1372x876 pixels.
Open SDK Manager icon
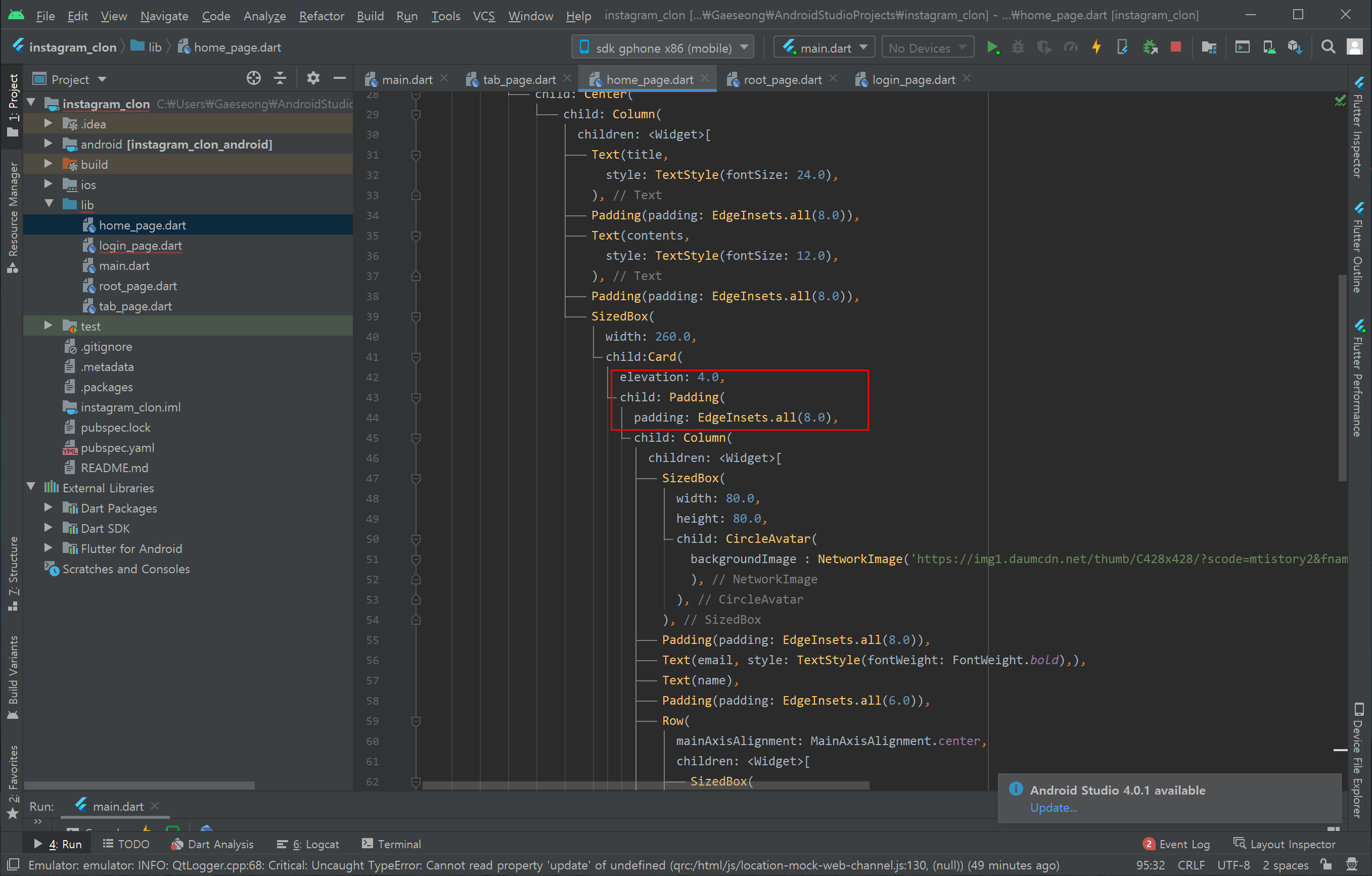coord(1295,48)
